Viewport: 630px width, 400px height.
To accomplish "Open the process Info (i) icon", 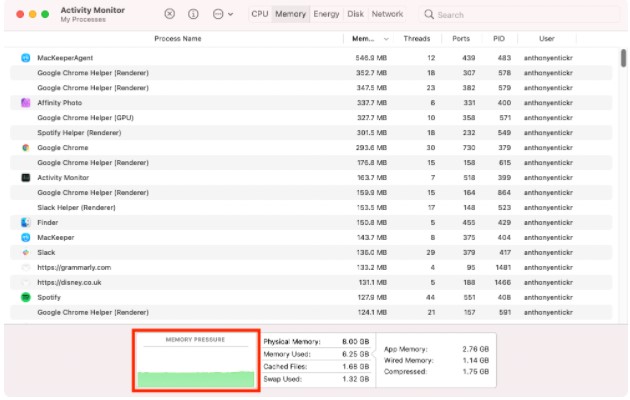I will [x=193, y=14].
